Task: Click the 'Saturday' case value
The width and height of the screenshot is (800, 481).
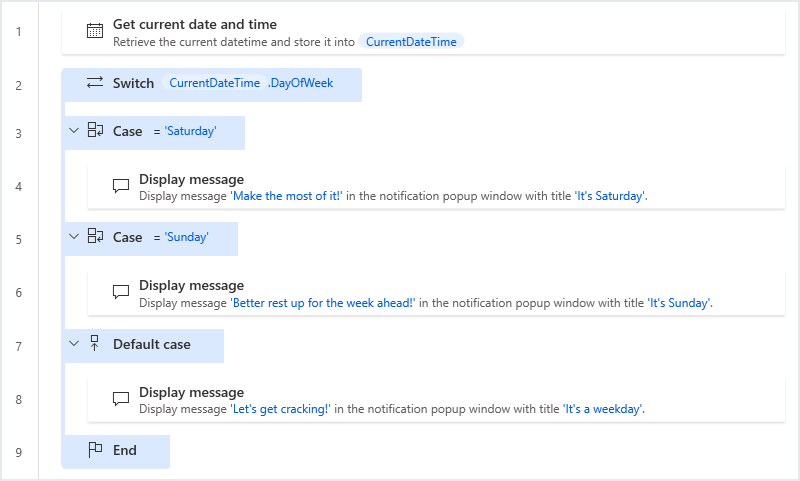Action: coord(190,131)
